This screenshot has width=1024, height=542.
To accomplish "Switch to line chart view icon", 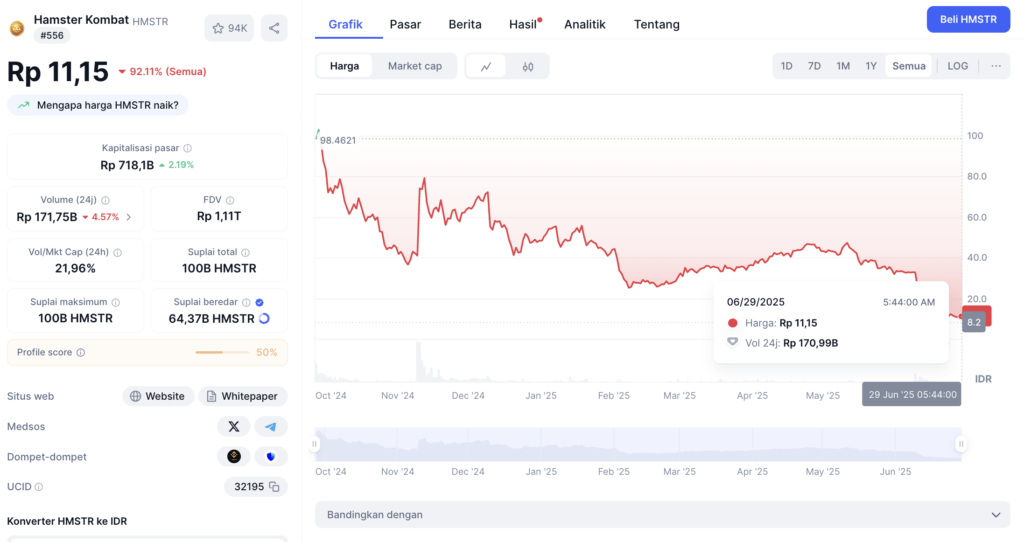I will click(x=486, y=66).
